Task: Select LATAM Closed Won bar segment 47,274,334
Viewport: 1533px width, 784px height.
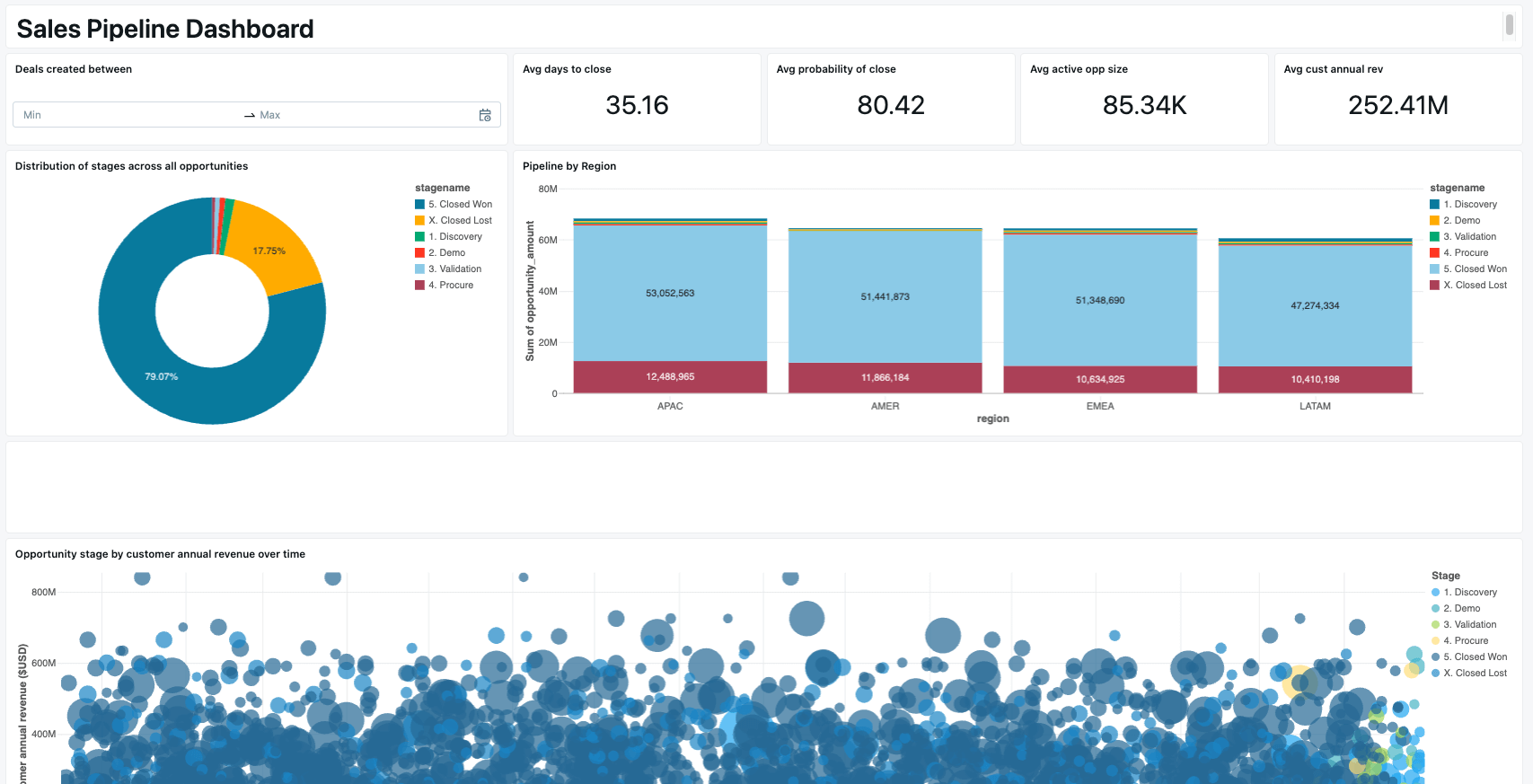Action: point(1315,305)
